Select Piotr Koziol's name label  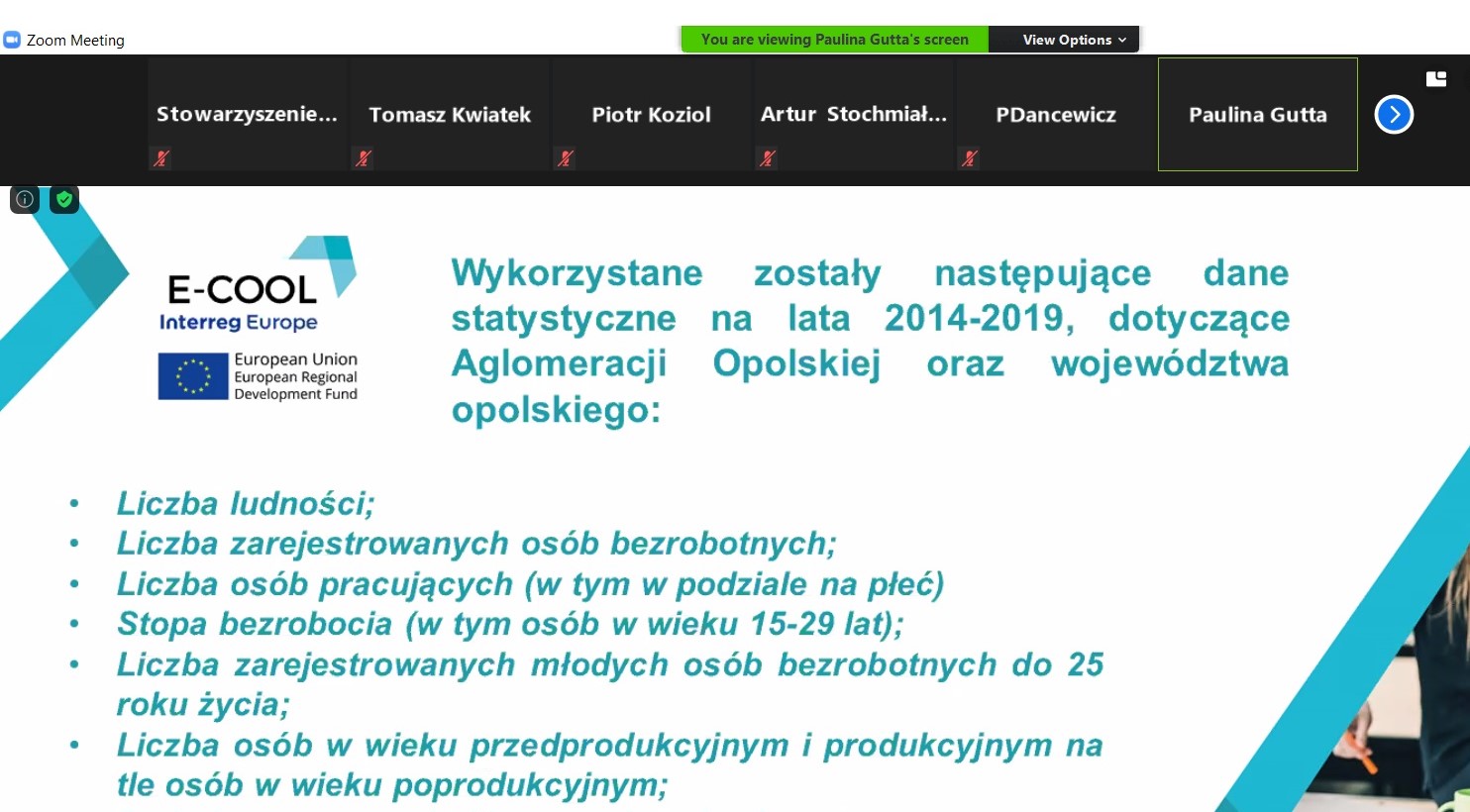click(651, 115)
